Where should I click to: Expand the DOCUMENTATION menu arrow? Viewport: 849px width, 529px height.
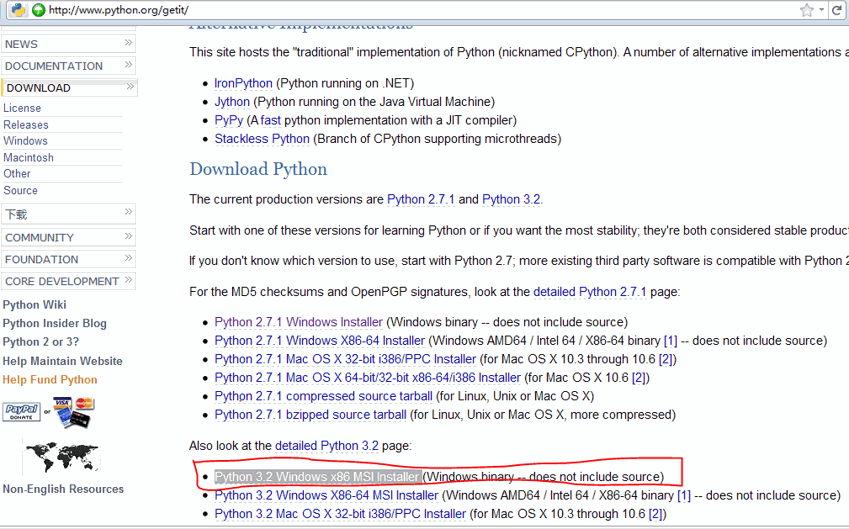(128, 64)
